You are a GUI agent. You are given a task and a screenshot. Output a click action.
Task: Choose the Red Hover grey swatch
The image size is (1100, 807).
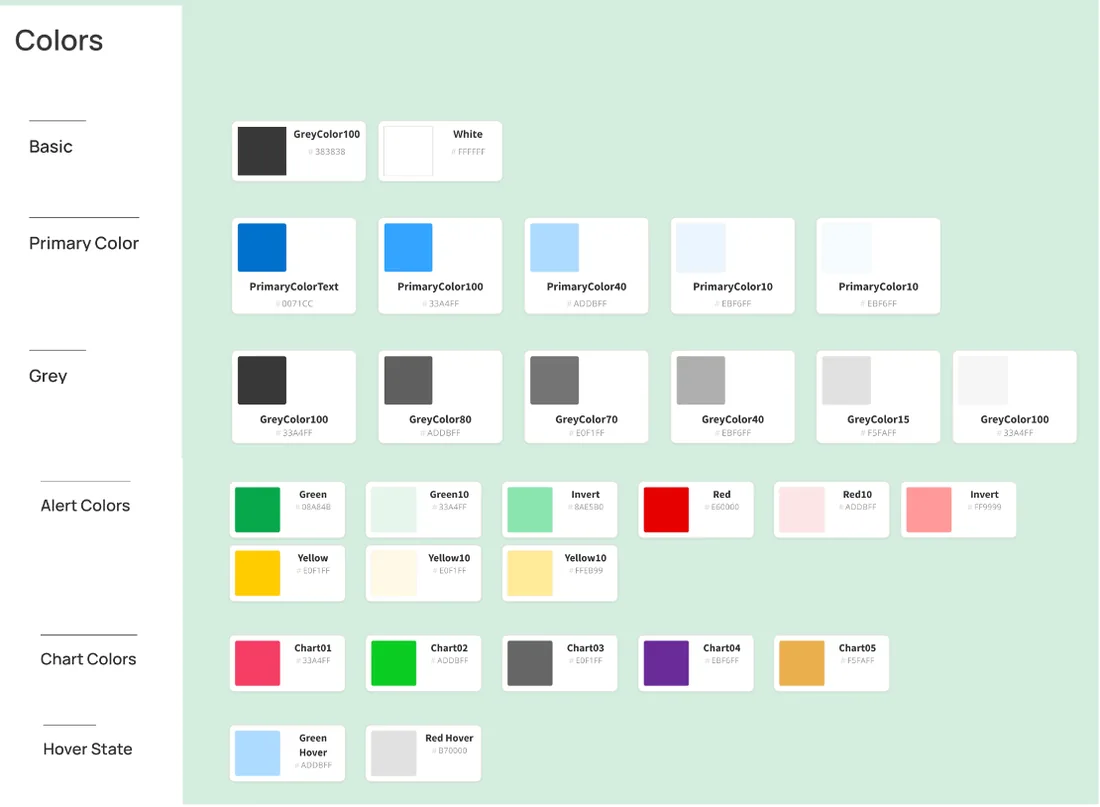coord(394,753)
